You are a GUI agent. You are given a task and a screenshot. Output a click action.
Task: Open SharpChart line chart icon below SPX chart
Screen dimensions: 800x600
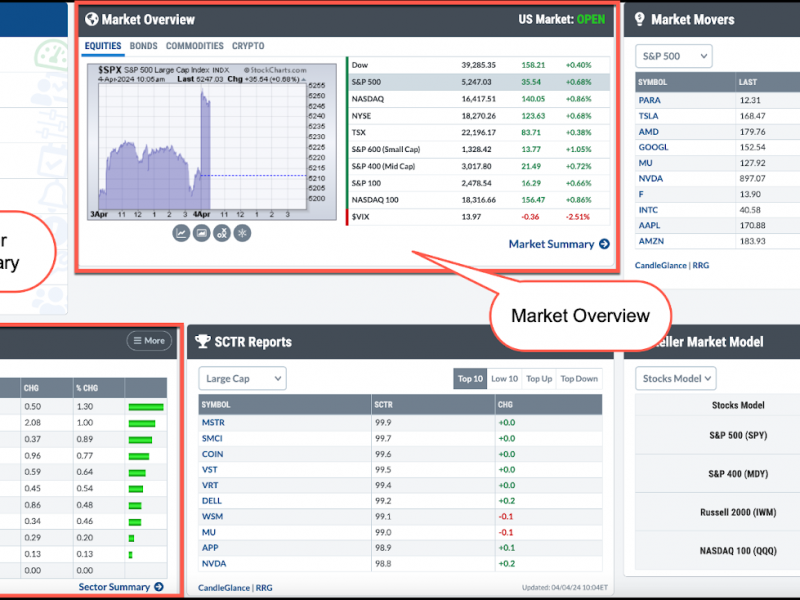[x=181, y=233]
